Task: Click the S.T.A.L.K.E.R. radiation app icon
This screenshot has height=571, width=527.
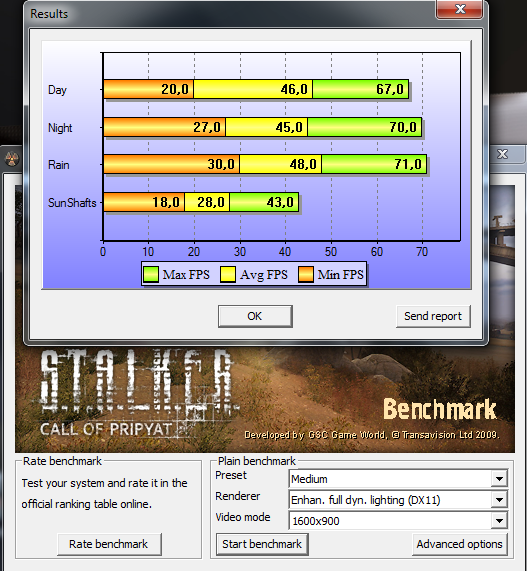Action: 12,158
